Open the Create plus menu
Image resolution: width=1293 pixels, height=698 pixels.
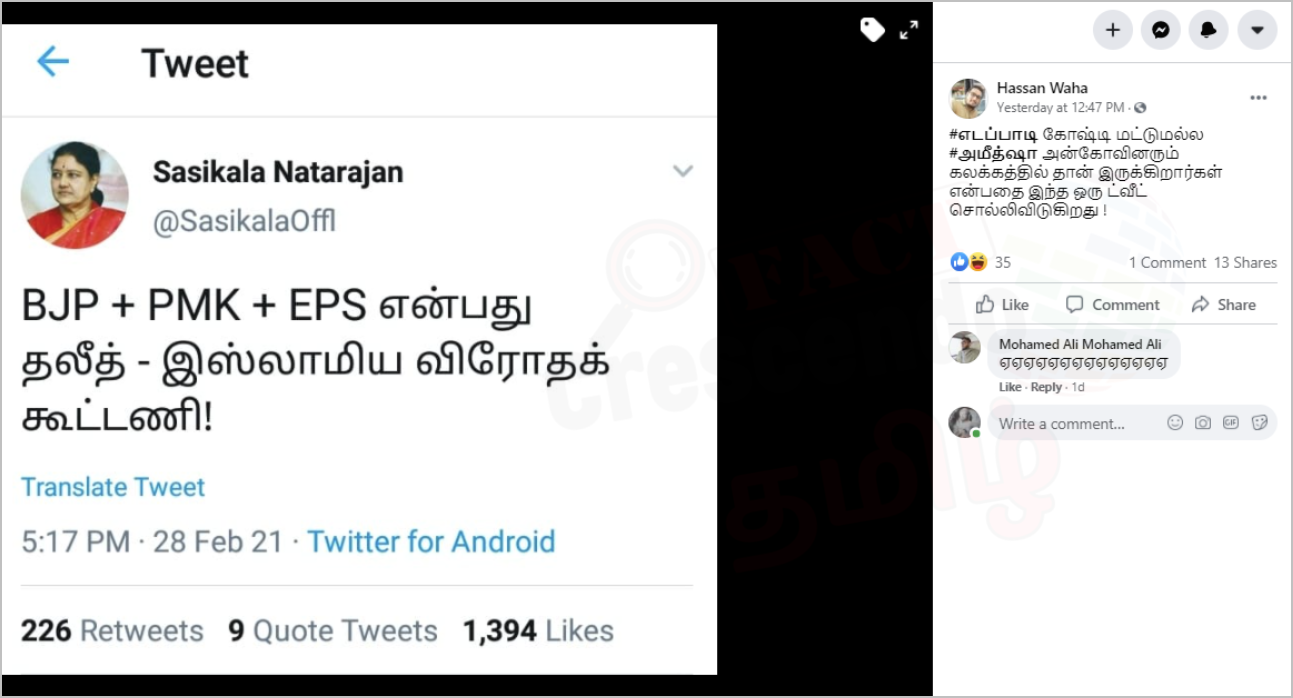tap(1112, 30)
